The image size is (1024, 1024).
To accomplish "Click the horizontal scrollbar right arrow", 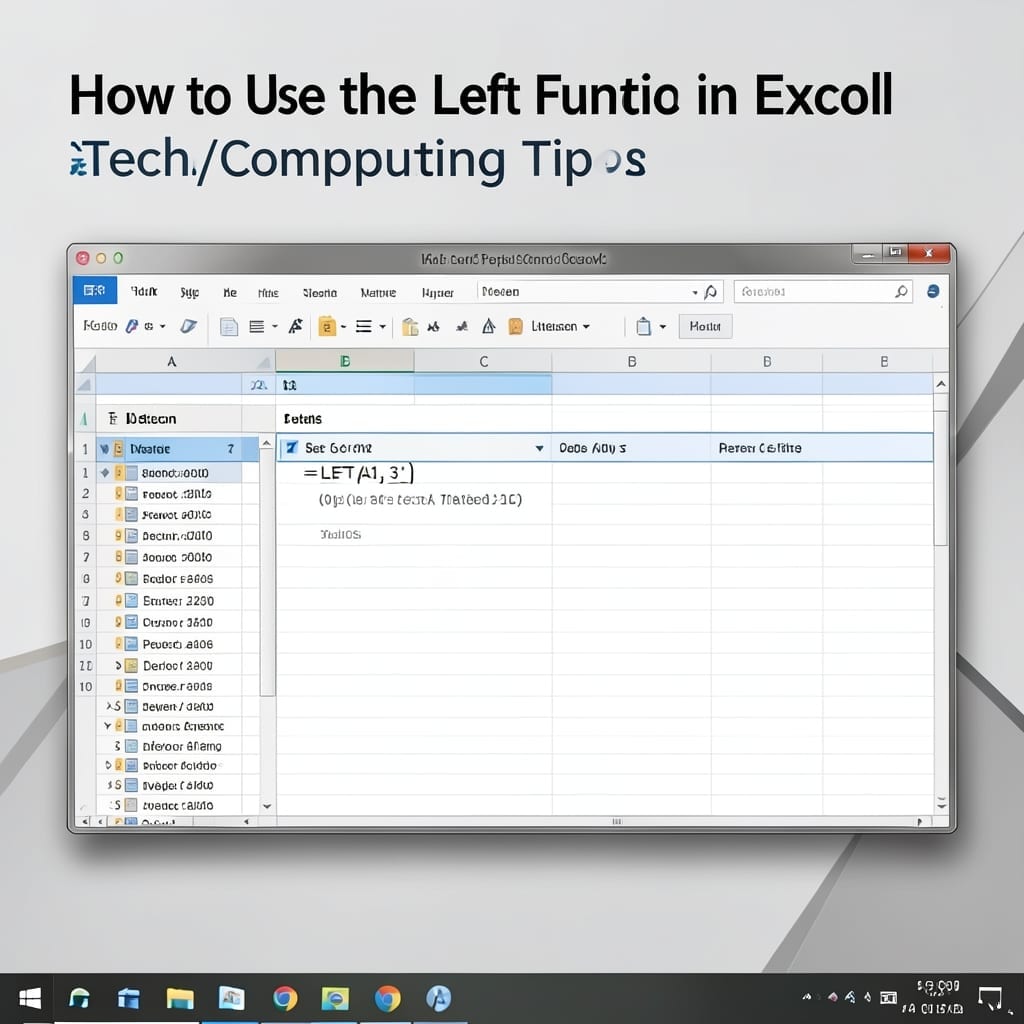I will (x=920, y=822).
